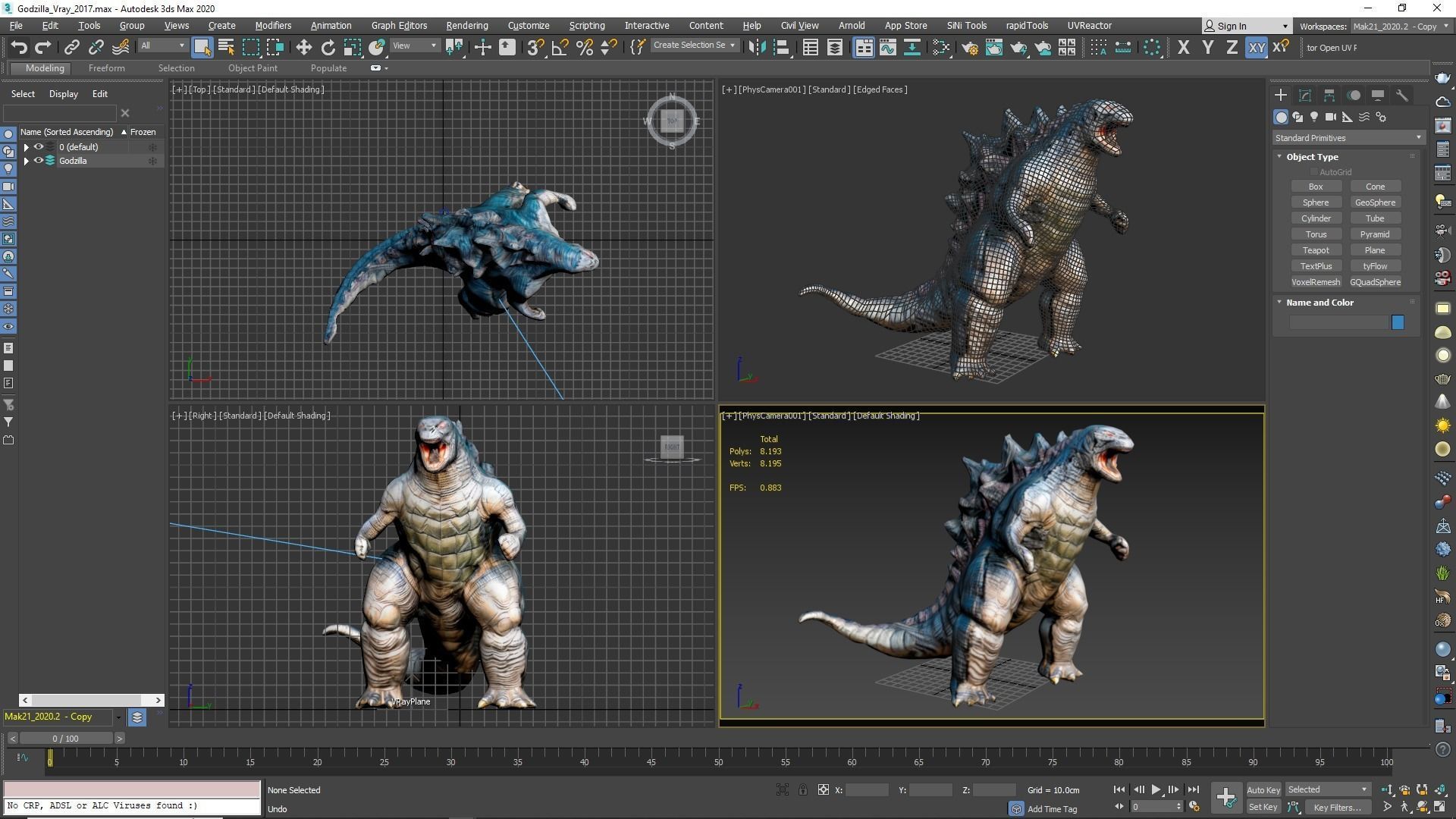Toggle visibility of Godzilla layer
This screenshot has width=1456, height=819.
pyautogui.click(x=38, y=161)
